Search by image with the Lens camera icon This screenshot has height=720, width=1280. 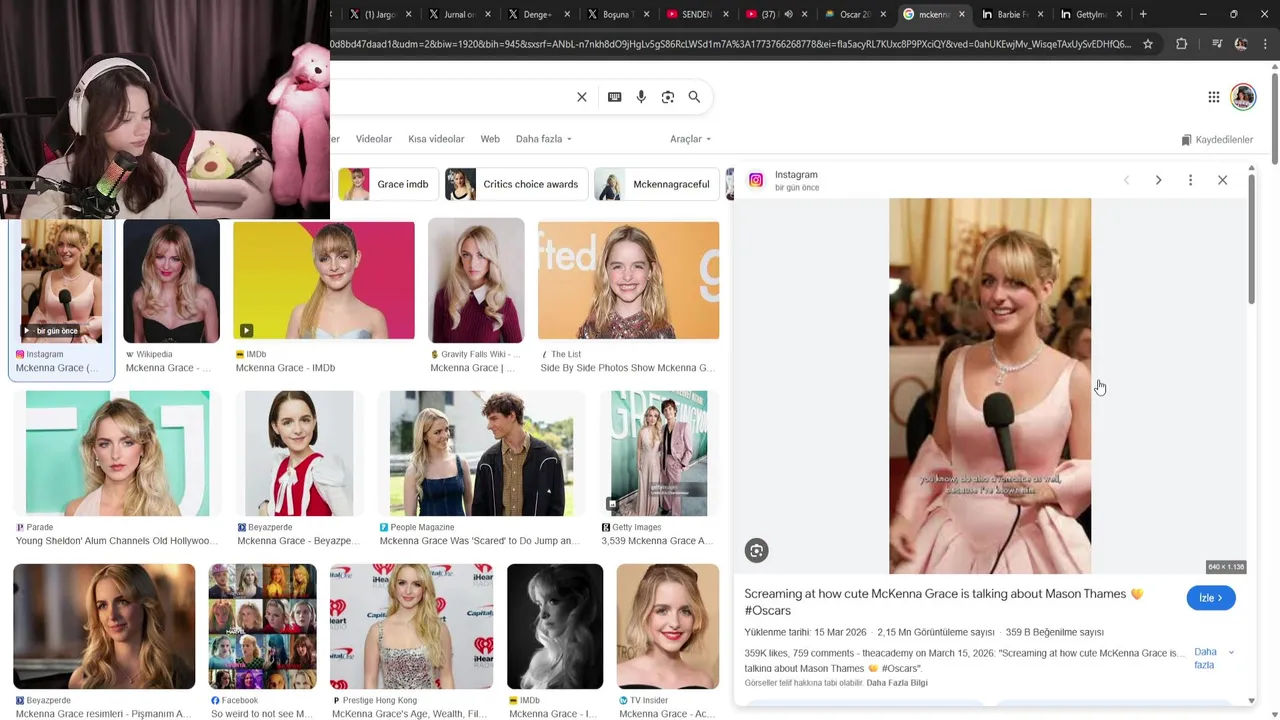tap(668, 97)
